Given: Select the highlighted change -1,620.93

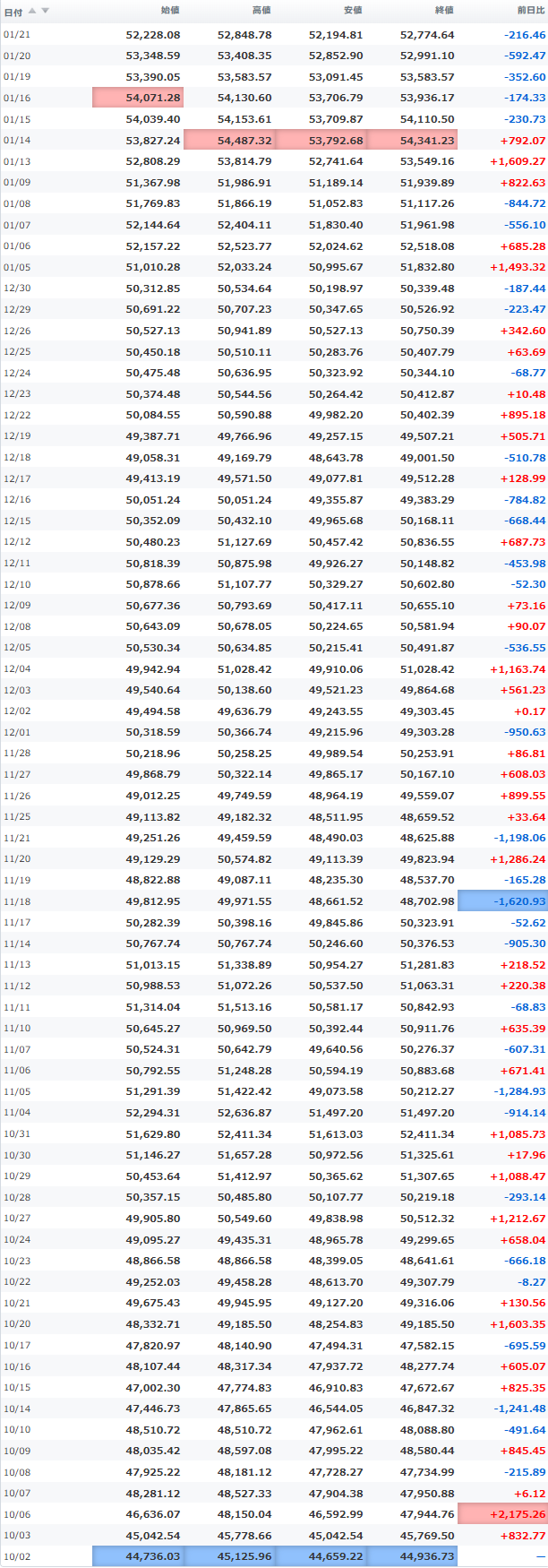Looking at the screenshot, I should (502, 901).
